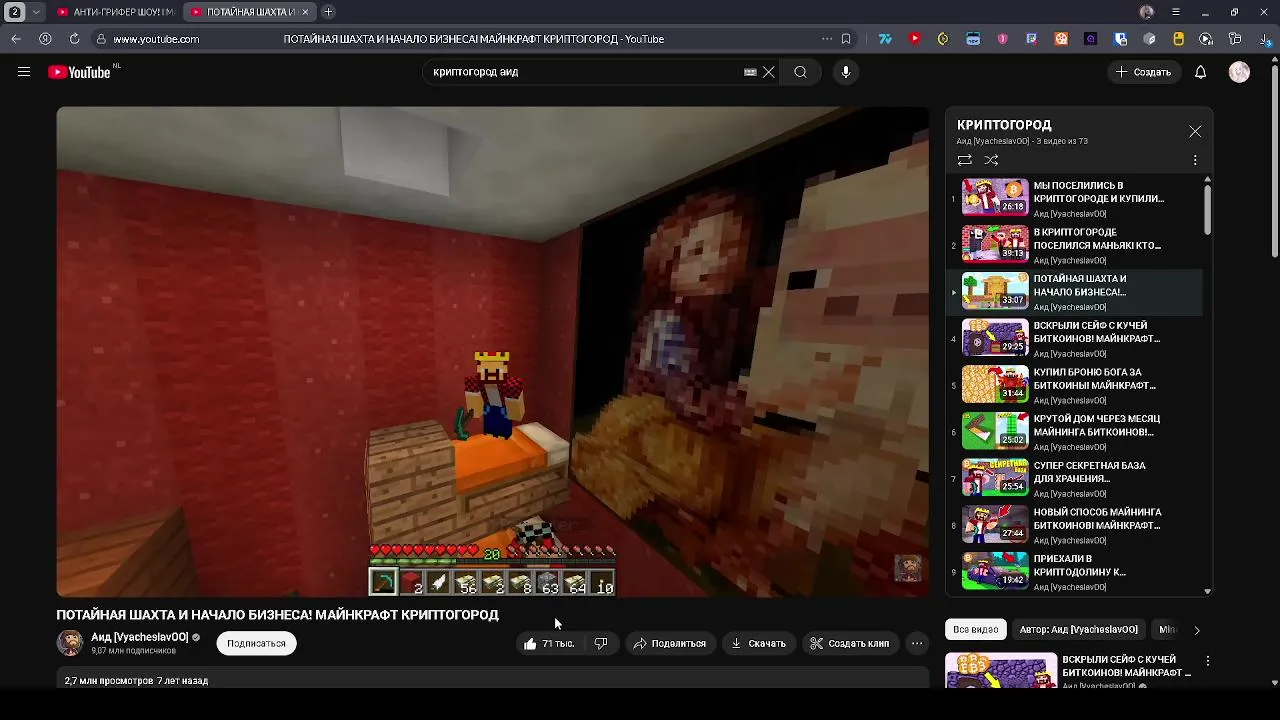Reload the page
This screenshot has height=720, width=1280.
pyautogui.click(x=74, y=39)
